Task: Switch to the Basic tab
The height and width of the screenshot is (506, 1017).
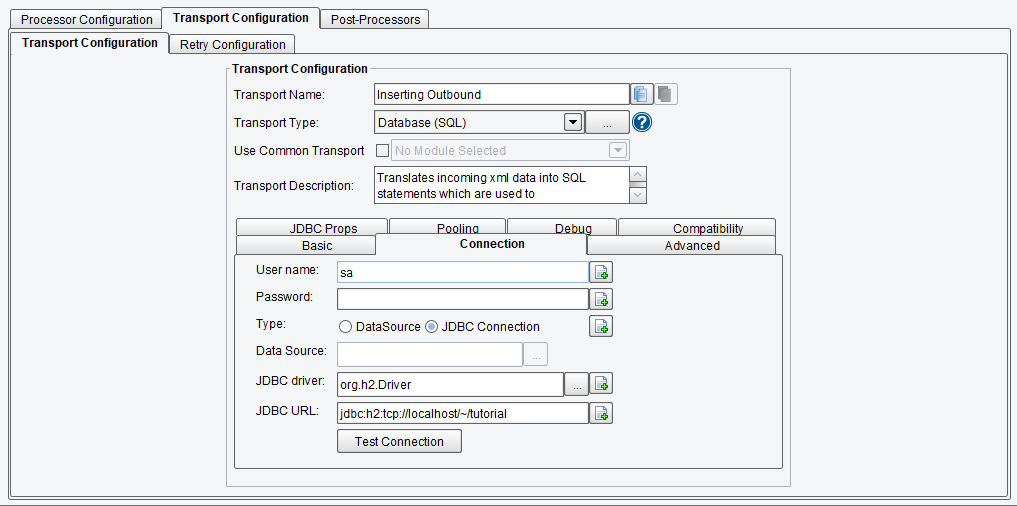Action: coord(306,245)
